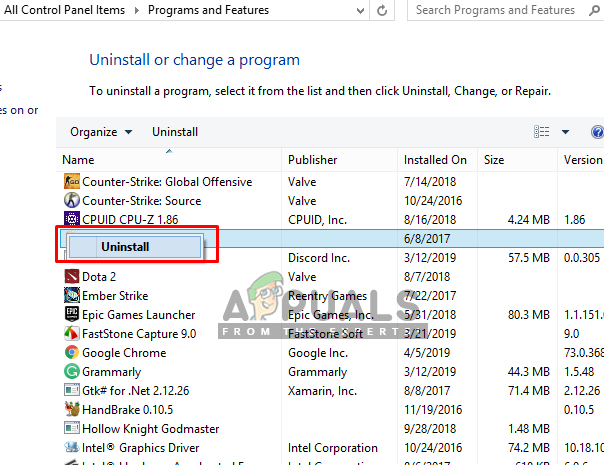Sort by the Installed On column header

pyautogui.click(x=438, y=159)
